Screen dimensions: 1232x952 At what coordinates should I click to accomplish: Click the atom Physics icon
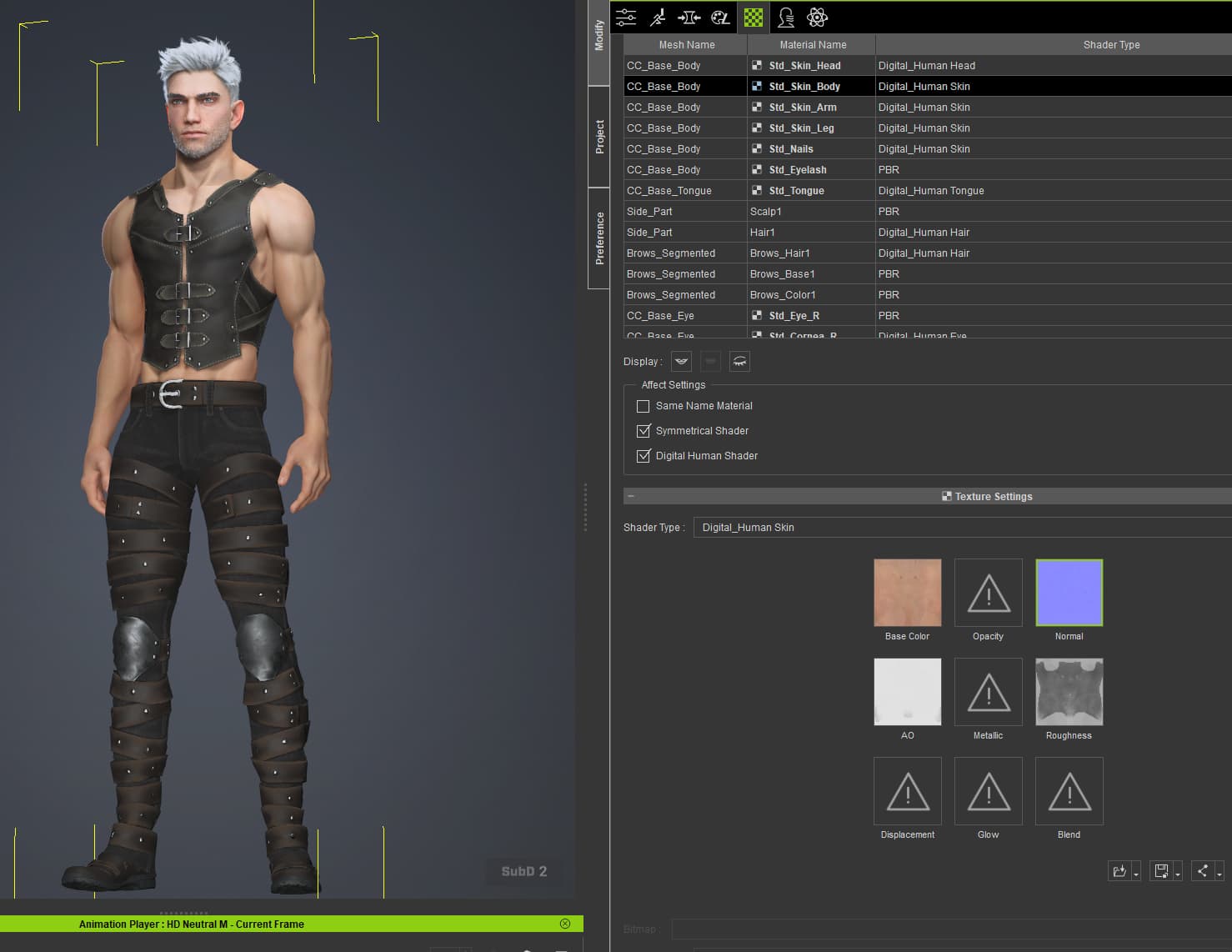point(817,18)
